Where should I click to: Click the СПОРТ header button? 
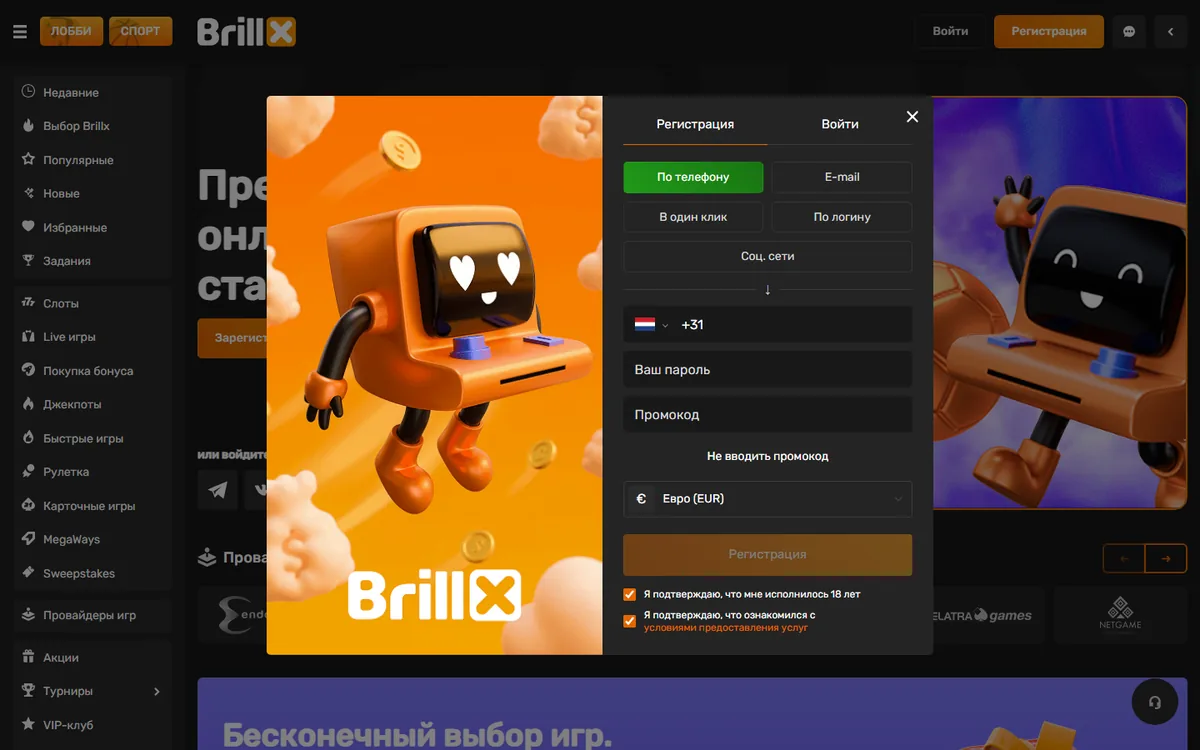click(x=140, y=31)
